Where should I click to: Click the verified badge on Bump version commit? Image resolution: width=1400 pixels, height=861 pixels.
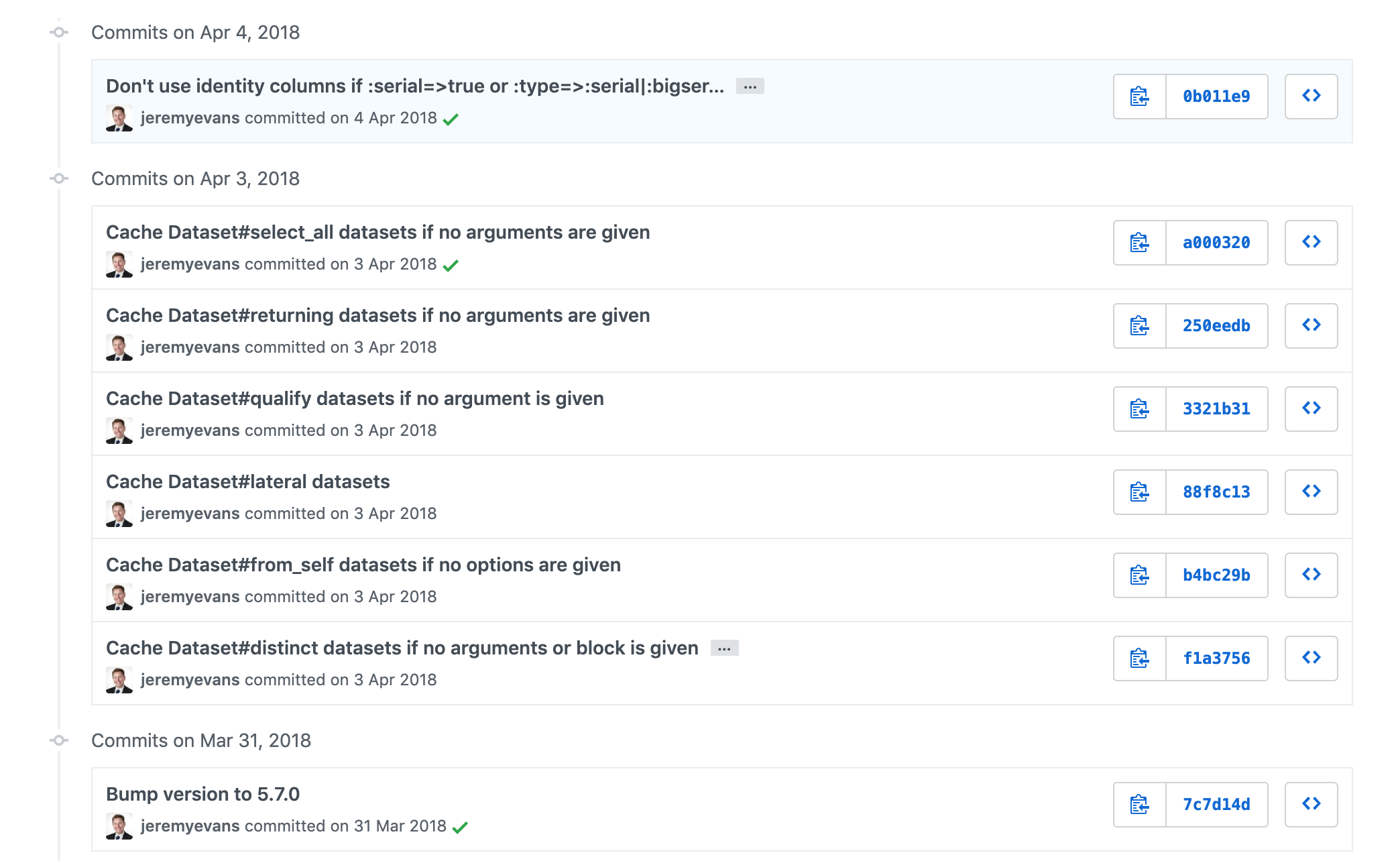[461, 826]
